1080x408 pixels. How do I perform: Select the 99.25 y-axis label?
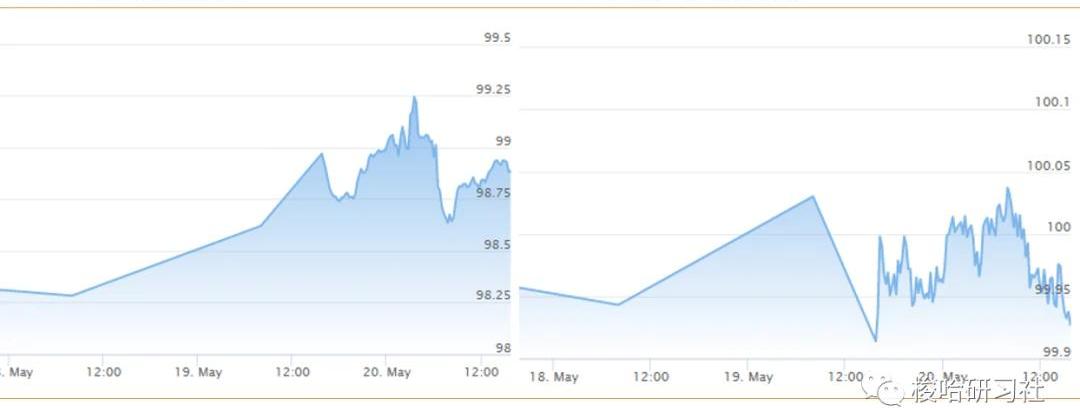tap(493, 89)
